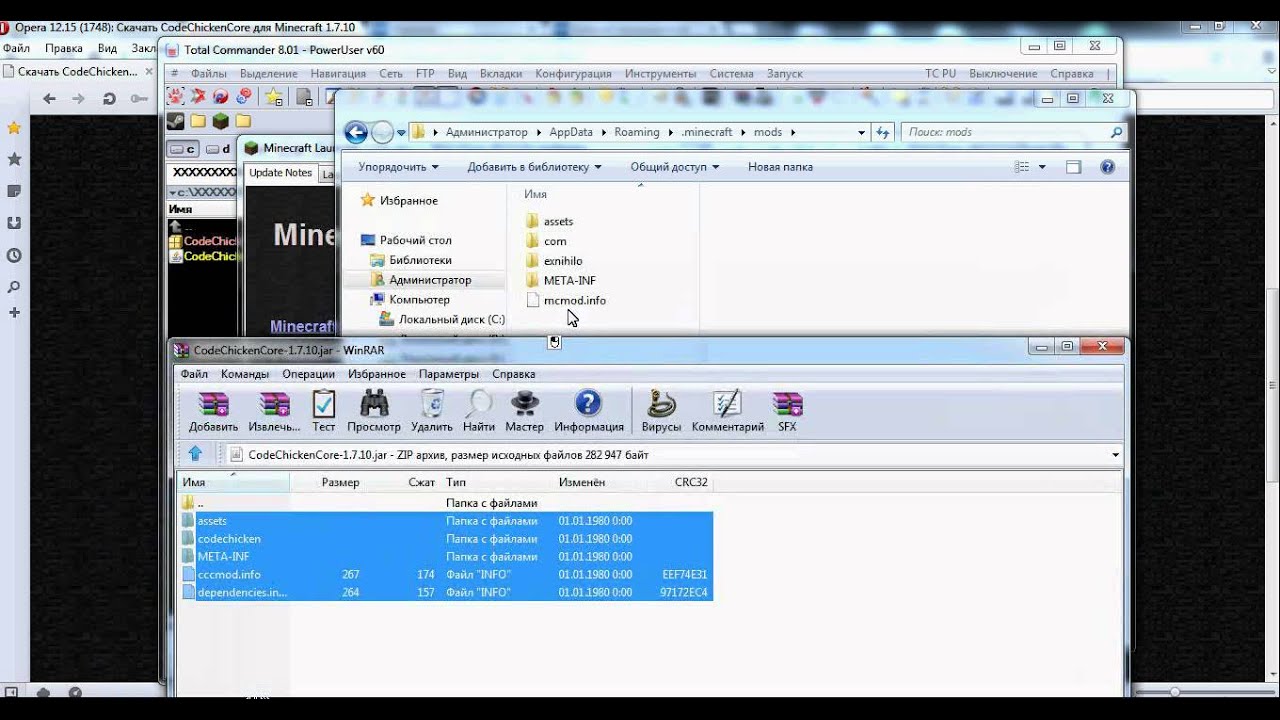Click the Explorer help question mark icon
The image size is (1280, 720).
click(1107, 167)
